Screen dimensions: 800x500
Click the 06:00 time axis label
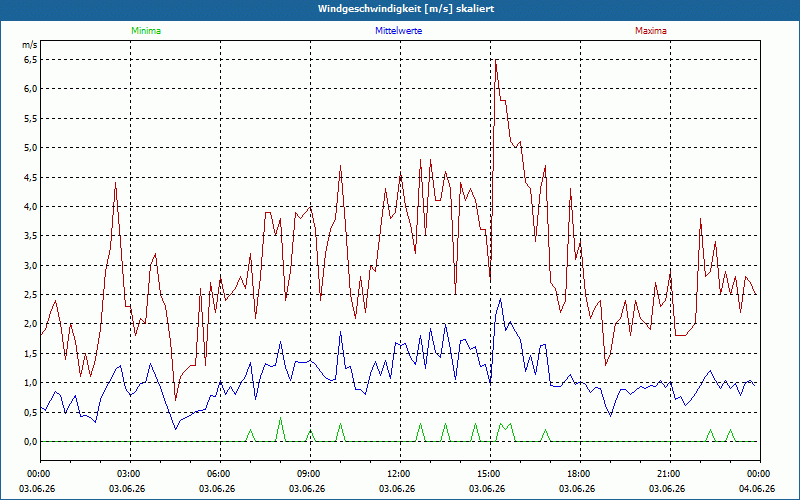pos(220,474)
